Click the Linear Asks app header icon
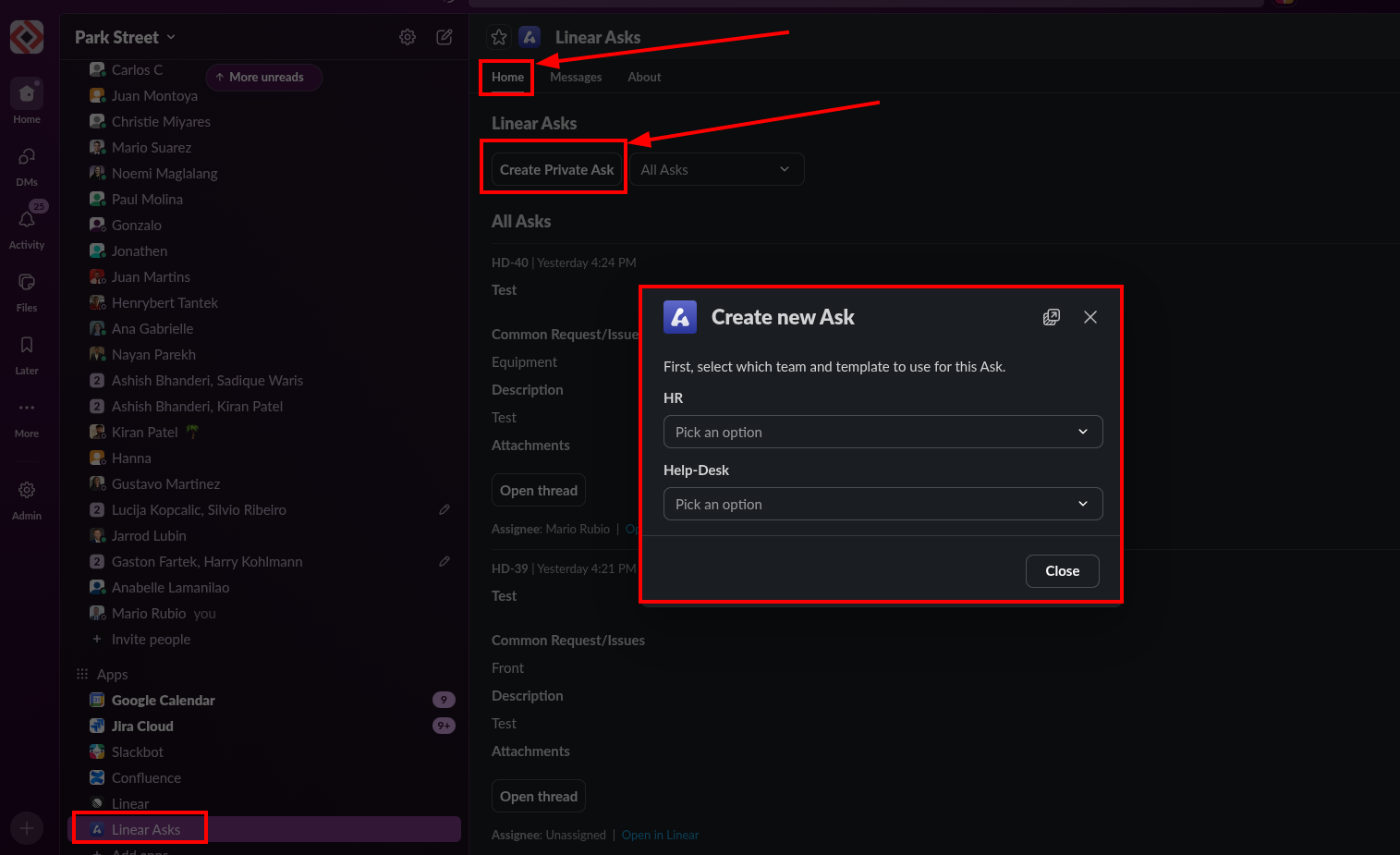The width and height of the screenshot is (1400, 855). [530, 37]
